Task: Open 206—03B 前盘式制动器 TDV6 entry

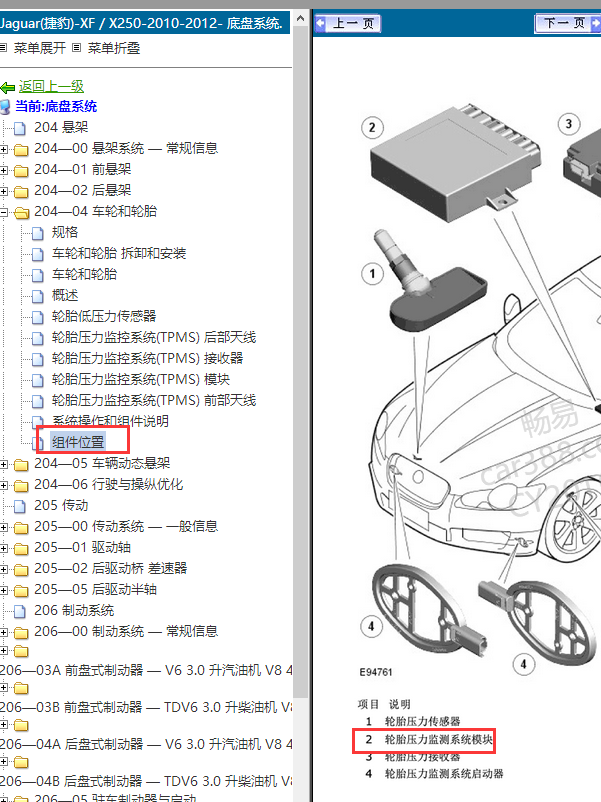Action: point(146,707)
